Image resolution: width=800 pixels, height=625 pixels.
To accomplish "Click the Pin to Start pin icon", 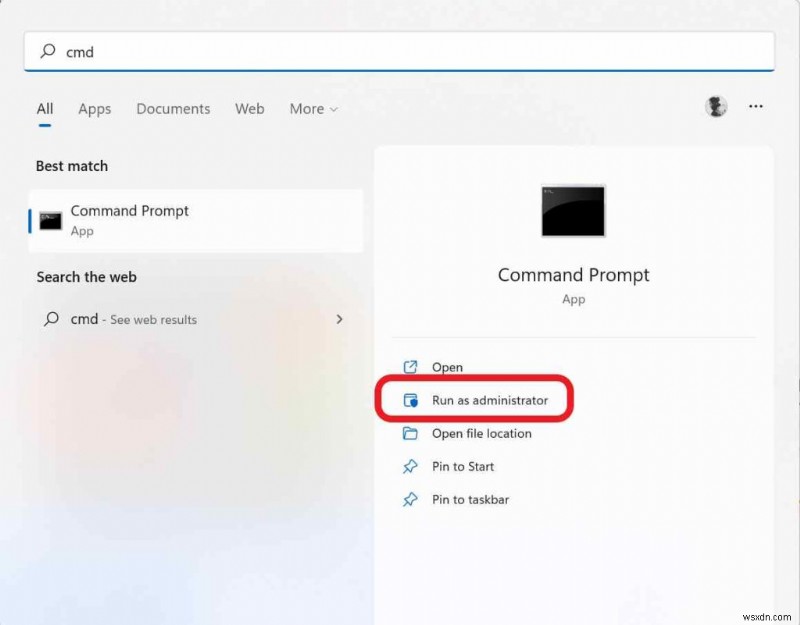I will coord(410,466).
